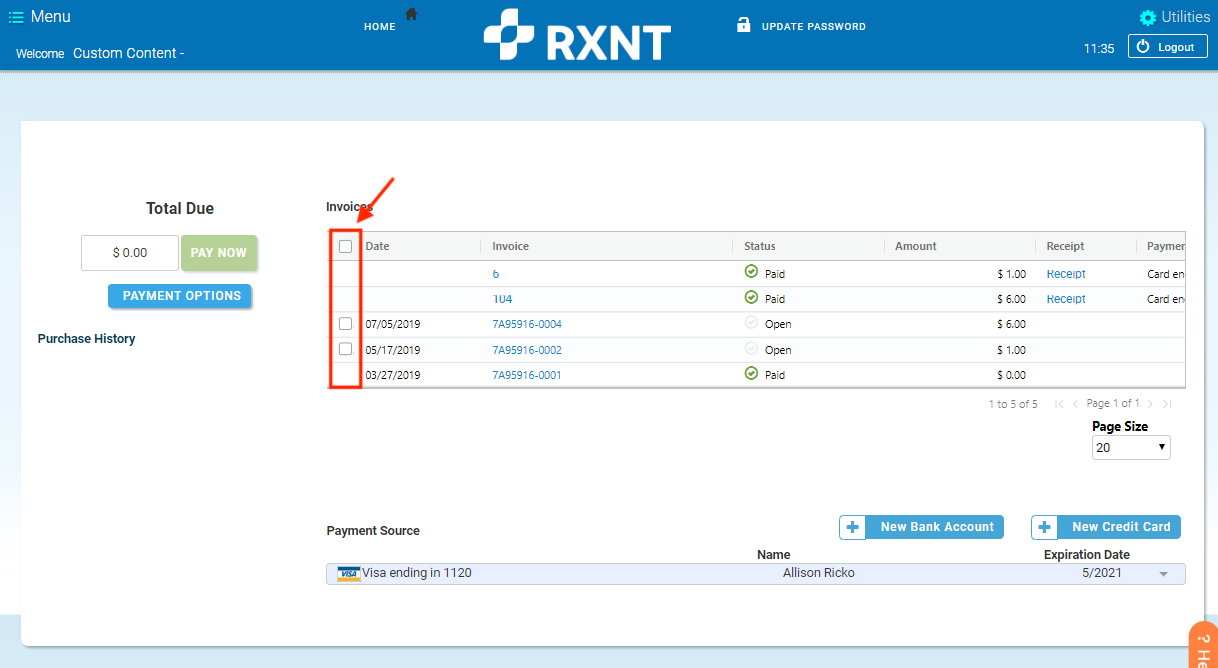Click the Total Due amount field
This screenshot has height=668, width=1218.
pos(130,253)
